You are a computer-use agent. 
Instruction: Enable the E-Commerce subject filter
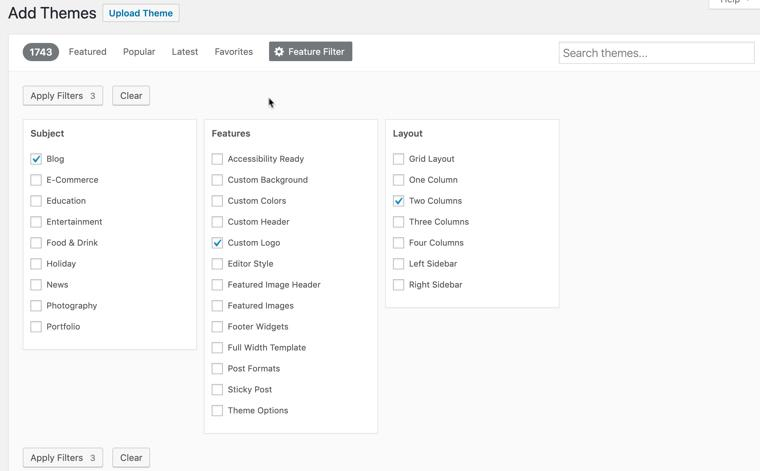coord(36,180)
